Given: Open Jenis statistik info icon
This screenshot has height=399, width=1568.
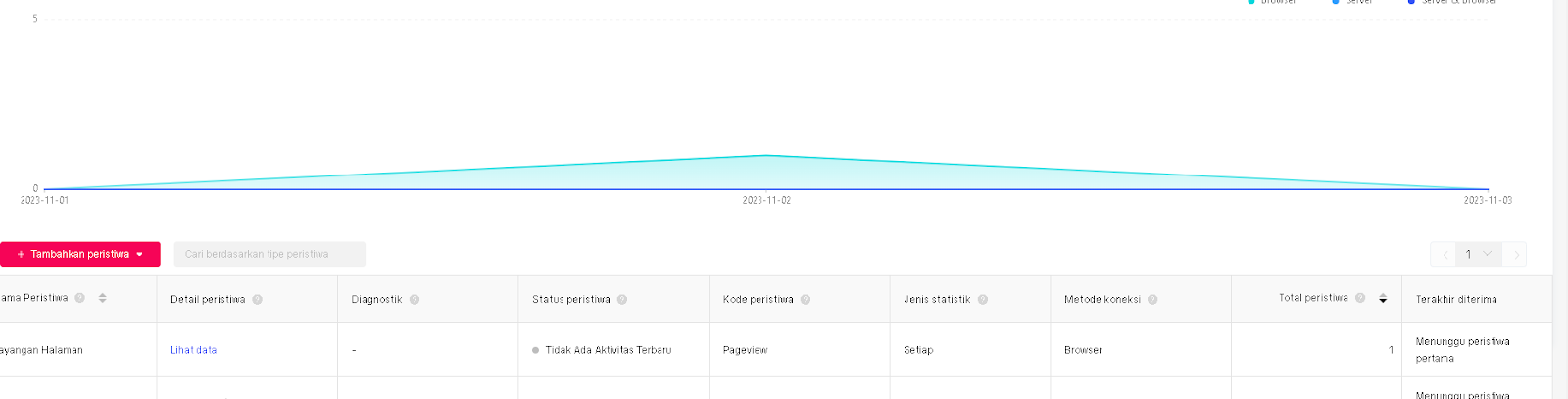Looking at the screenshot, I should coord(983,300).
